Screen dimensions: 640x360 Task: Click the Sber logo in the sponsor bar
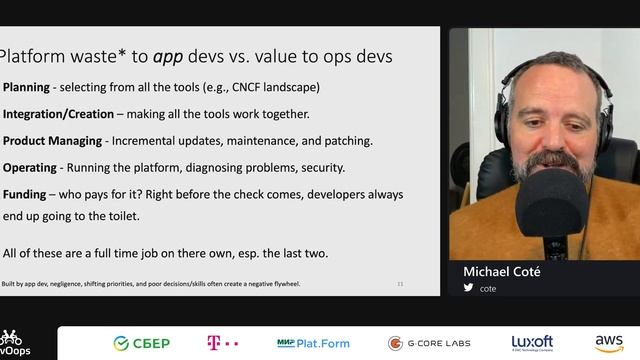[142, 343]
